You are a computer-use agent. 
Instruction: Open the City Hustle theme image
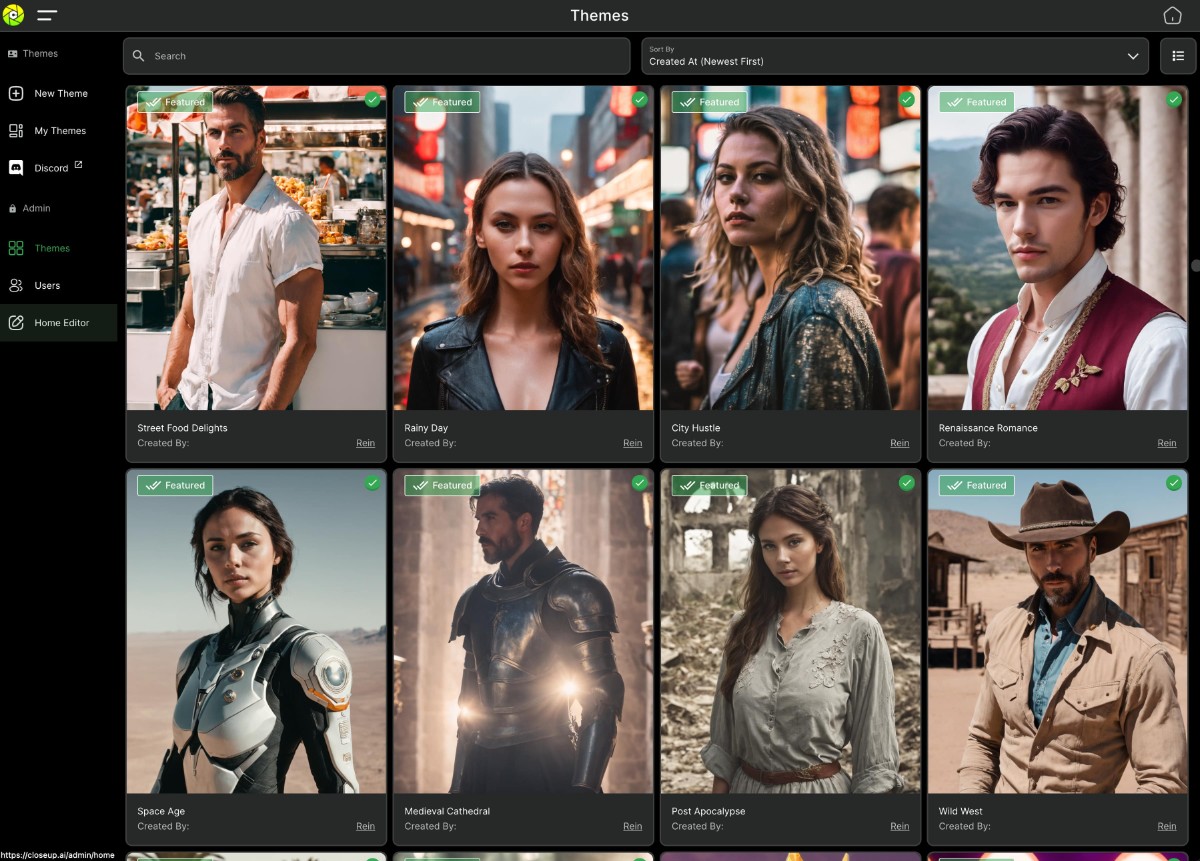(x=790, y=248)
